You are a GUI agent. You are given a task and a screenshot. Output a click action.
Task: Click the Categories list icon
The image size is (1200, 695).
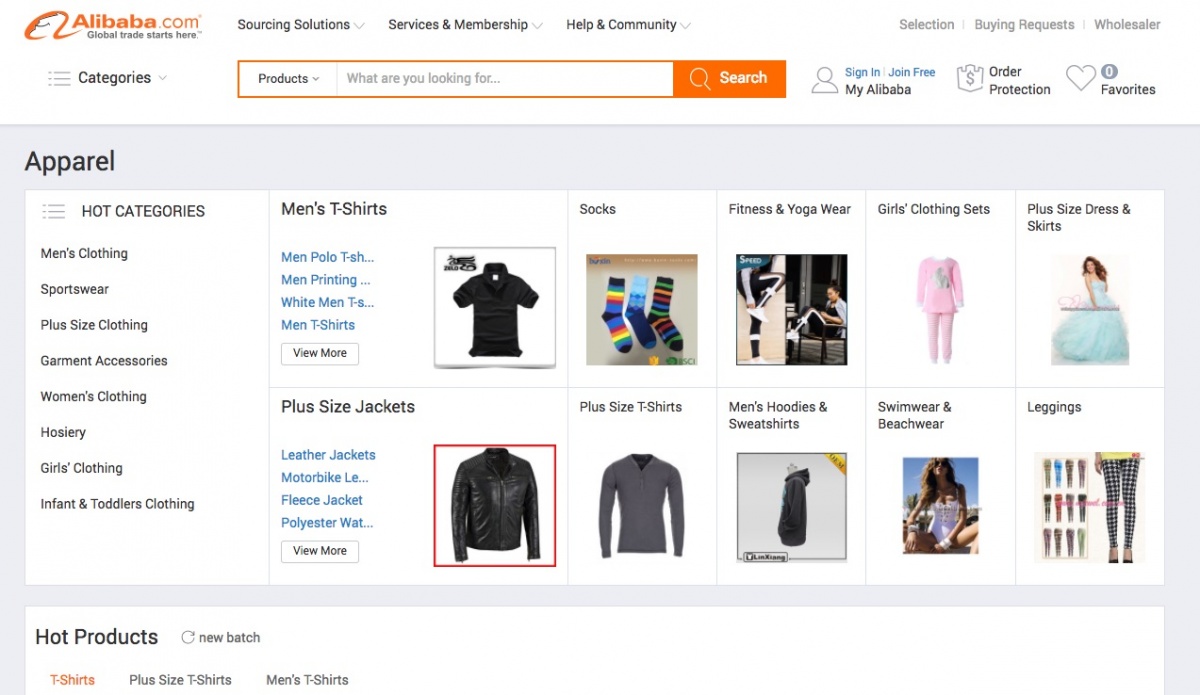59,78
